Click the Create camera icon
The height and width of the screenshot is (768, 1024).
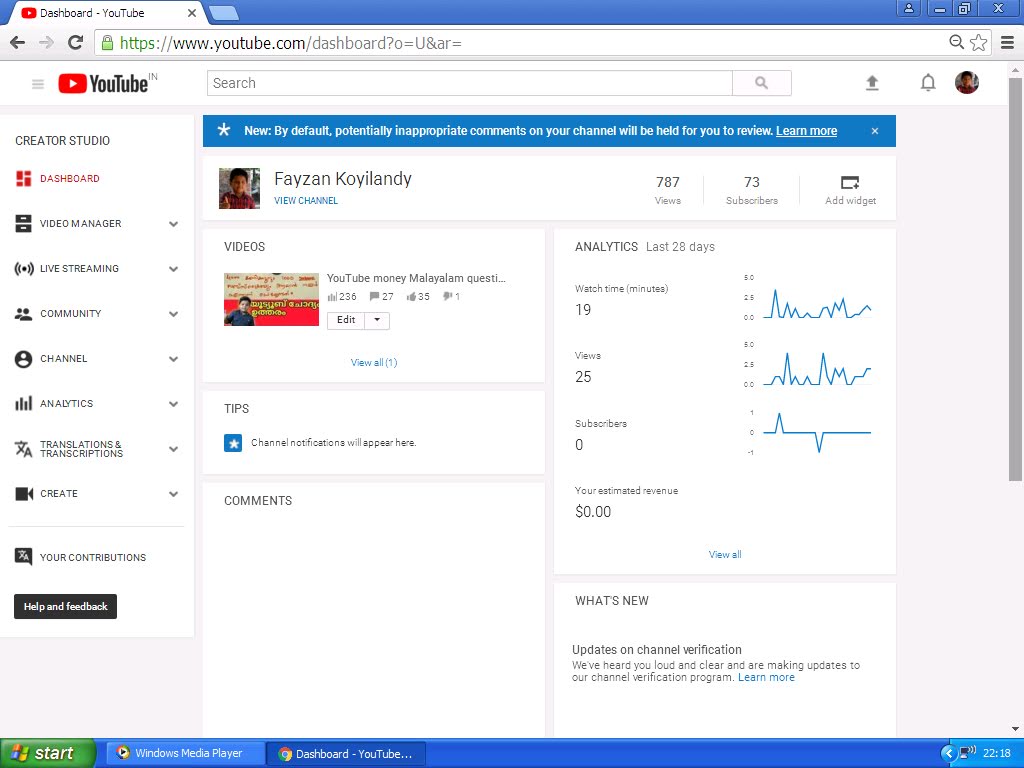click(x=24, y=494)
